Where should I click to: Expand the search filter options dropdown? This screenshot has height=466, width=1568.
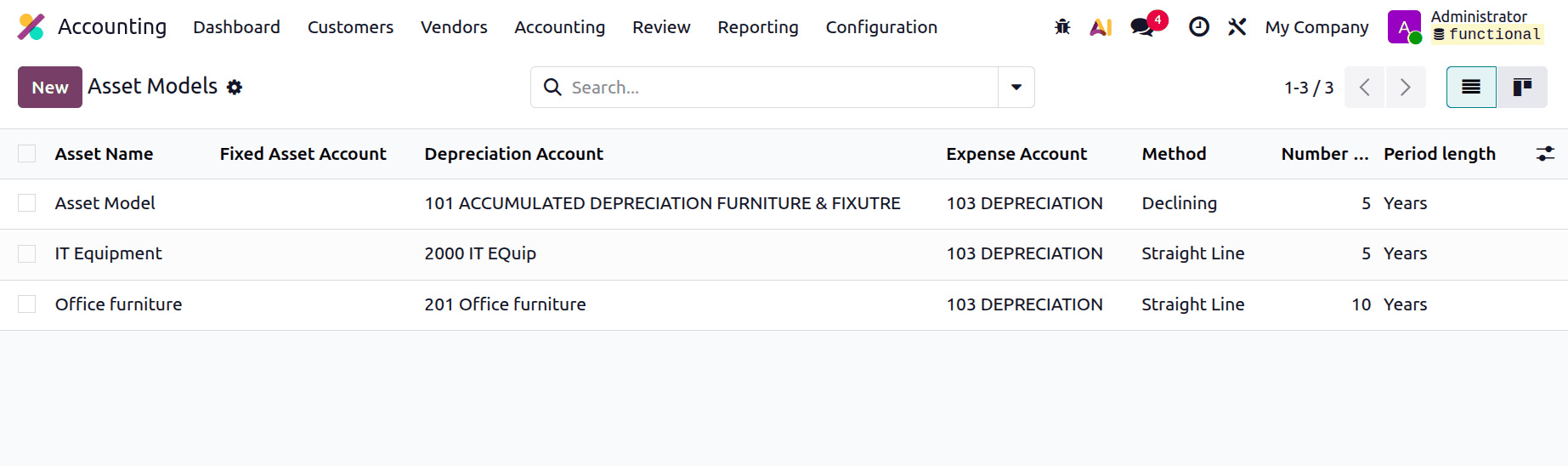pyautogui.click(x=1016, y=87)
